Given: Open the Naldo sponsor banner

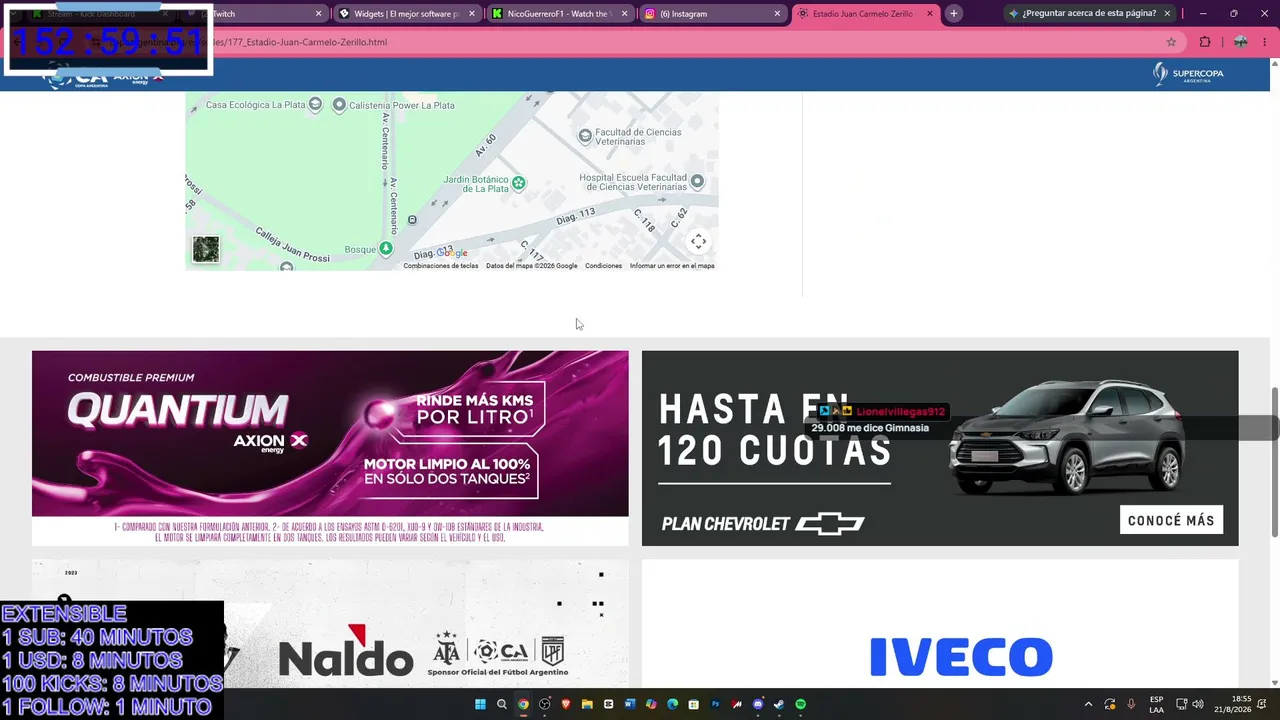Looking at the screenshot, I should 330,623.
